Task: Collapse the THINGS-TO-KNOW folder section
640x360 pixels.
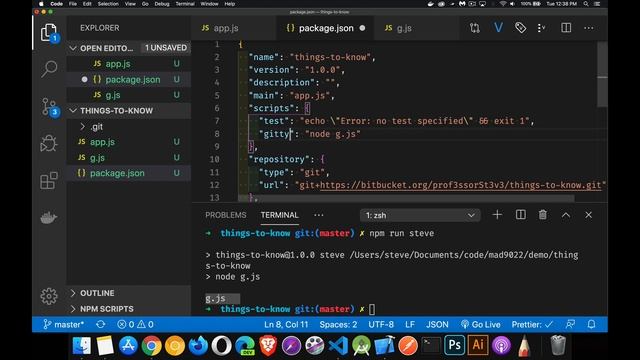Action: (73, 111)
